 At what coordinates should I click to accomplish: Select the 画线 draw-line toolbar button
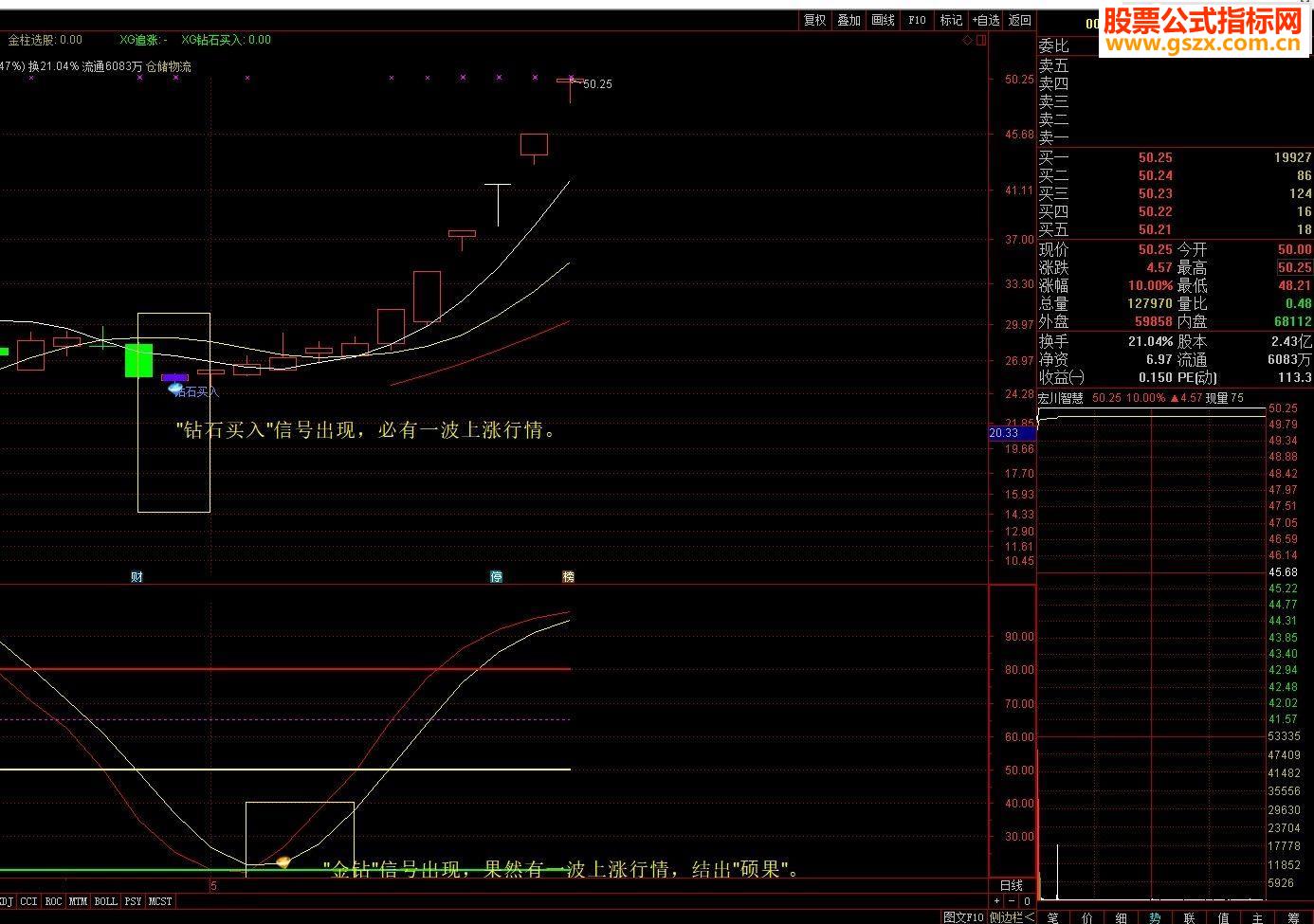(883, 20)
